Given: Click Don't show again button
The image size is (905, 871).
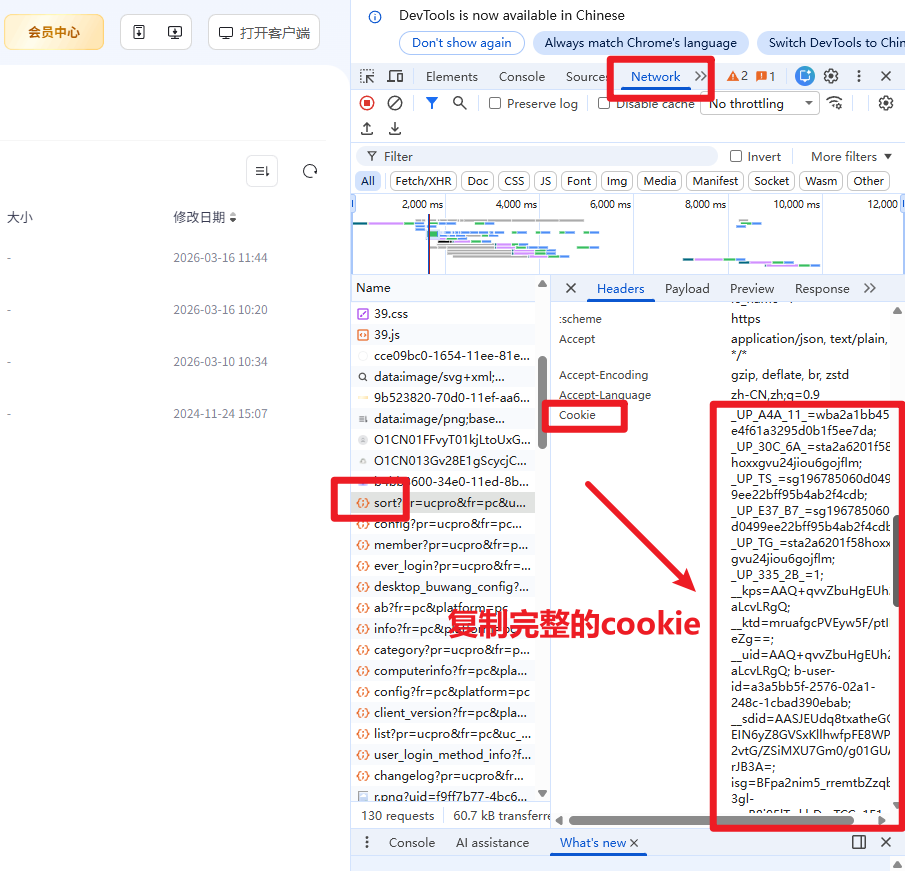Looking at the screenshot, I should click(462, 43).
